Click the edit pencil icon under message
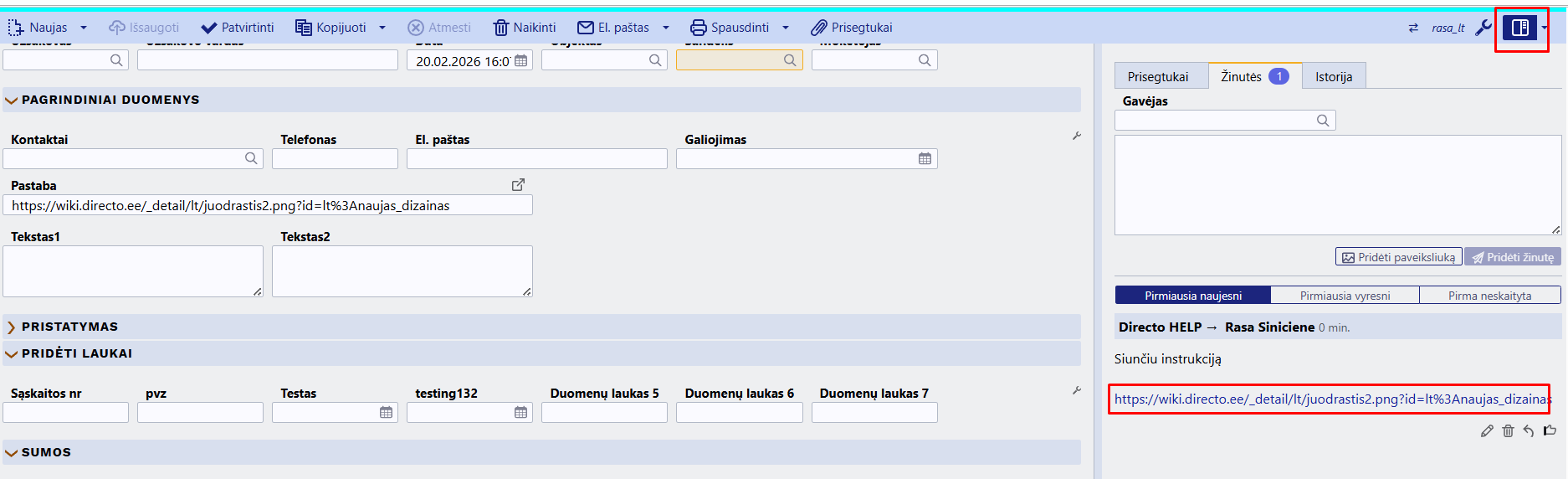This screenshot has width=1568, height=479. 1487,430
